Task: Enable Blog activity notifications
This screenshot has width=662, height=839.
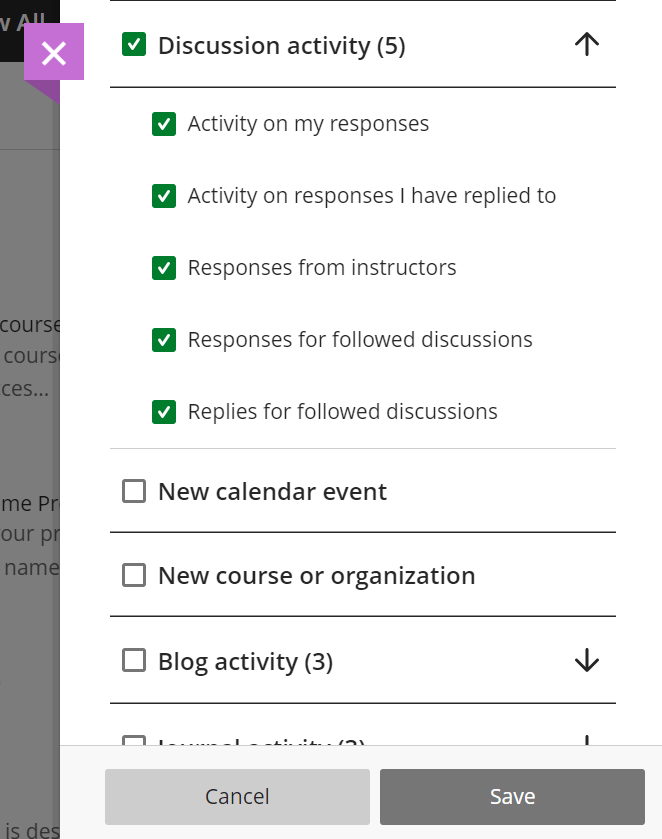Action: click(134, 661)
